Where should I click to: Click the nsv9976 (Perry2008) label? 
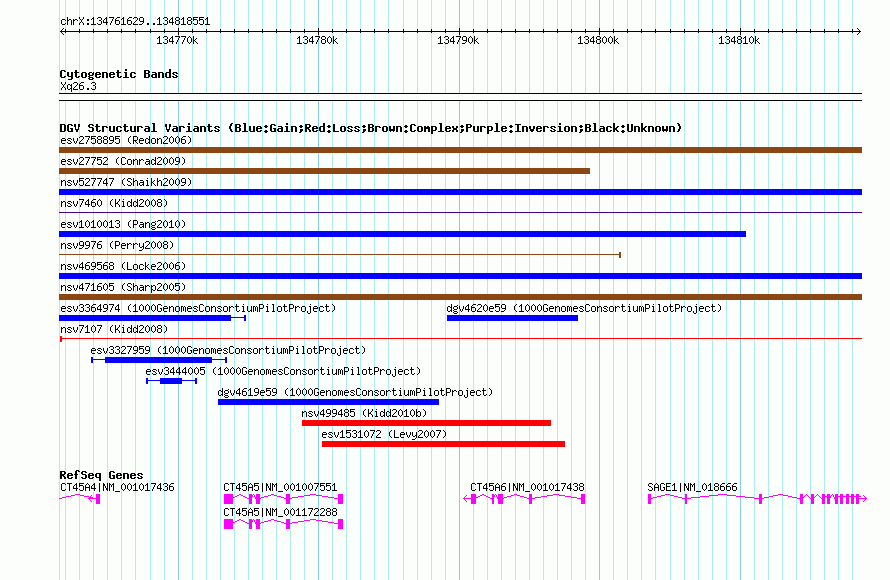(117, 245)
